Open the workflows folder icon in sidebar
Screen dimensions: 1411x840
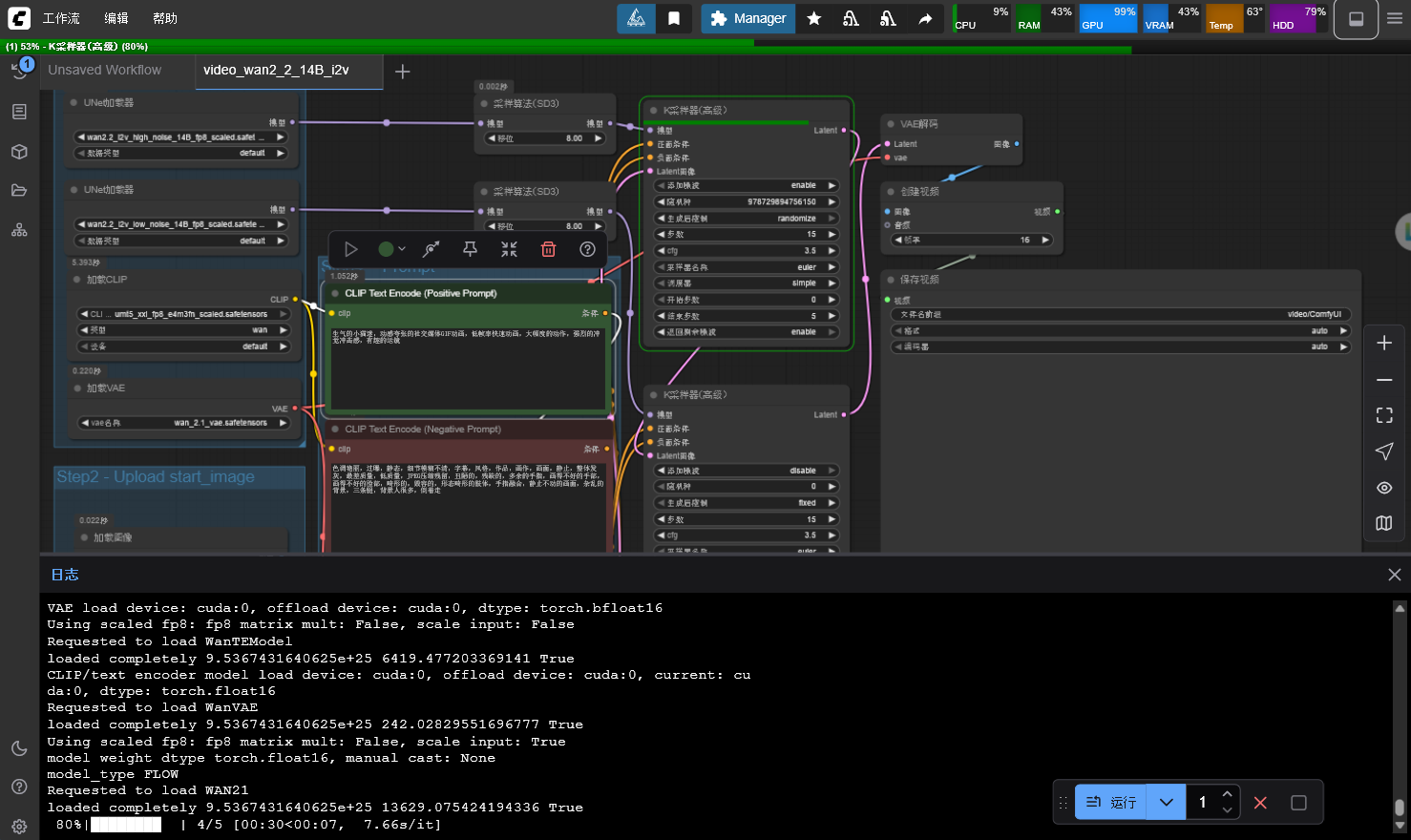pyautogui.click(x=19, y=190)
